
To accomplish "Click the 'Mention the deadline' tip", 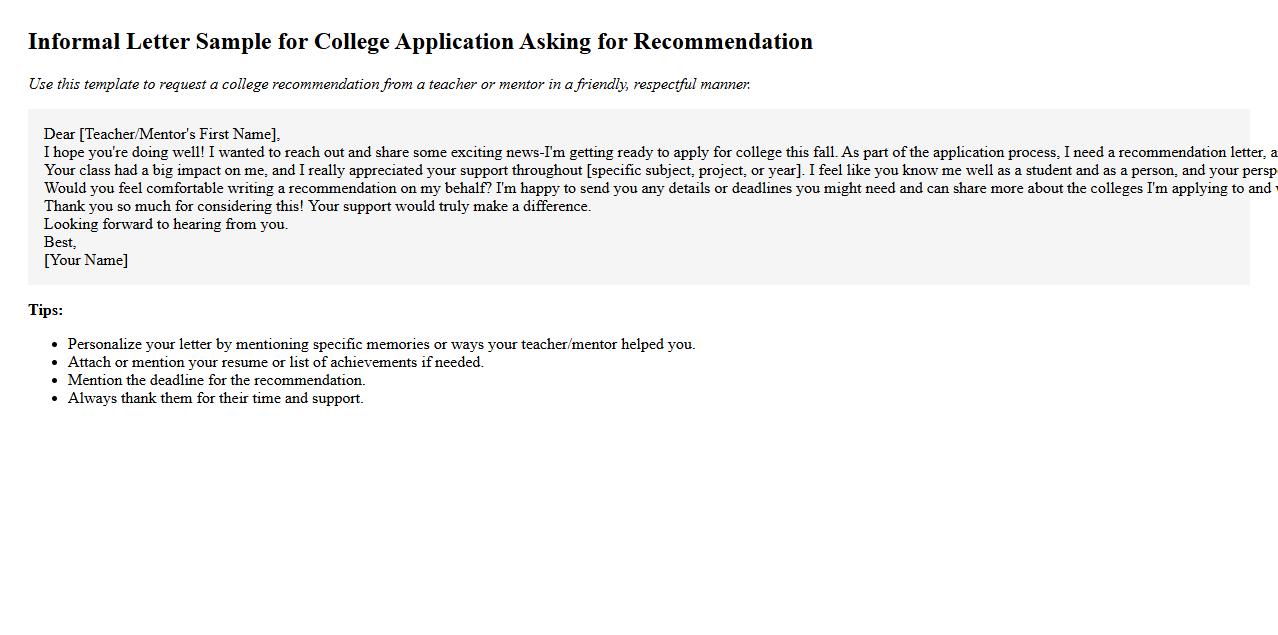I will [x=216, y=380].
